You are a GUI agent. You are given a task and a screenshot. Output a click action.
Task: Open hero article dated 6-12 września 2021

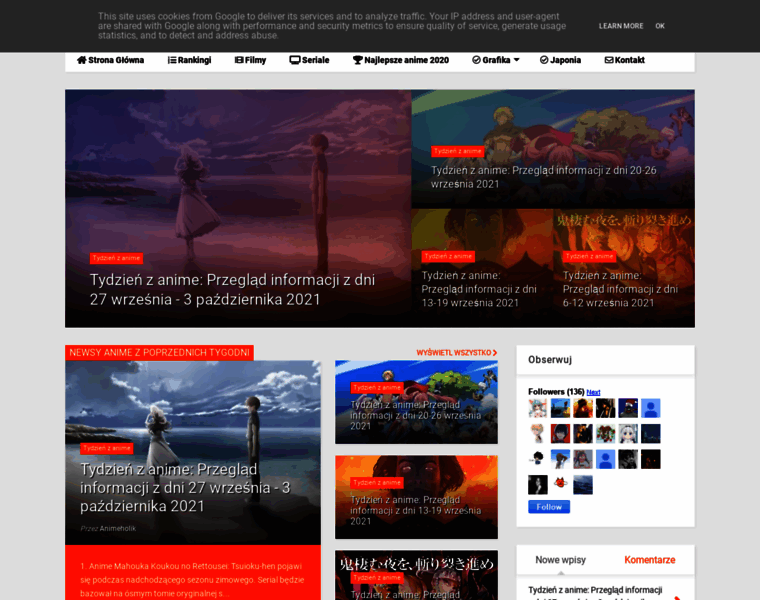(620, 289)
